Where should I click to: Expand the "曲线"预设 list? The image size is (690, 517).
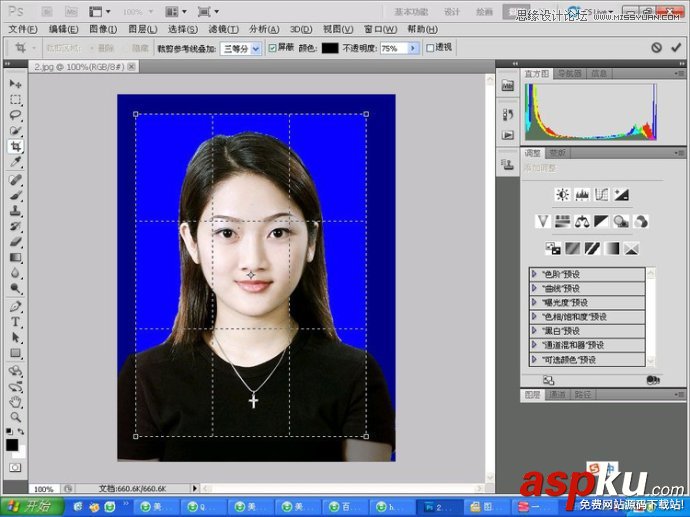point(535,288)
